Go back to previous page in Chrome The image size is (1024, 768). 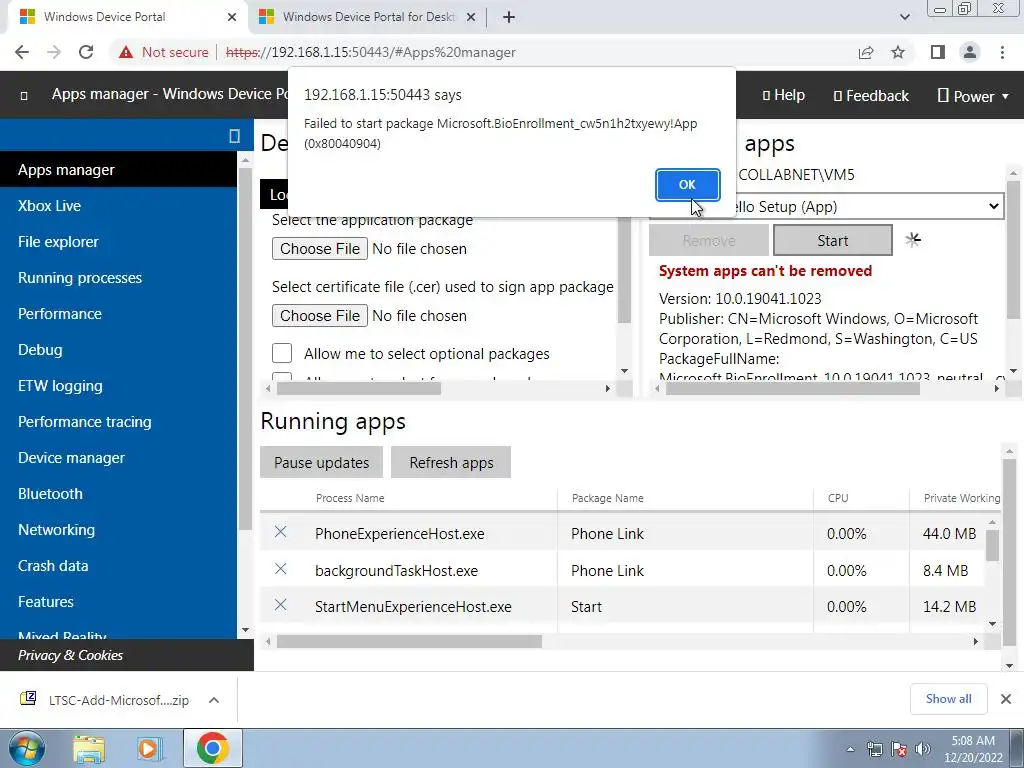point(22,52)
